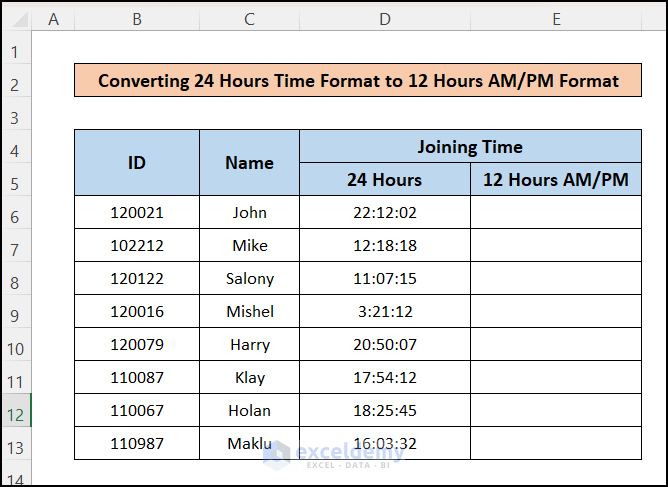Select column C header
Viewport: 668px width, 487px height.
[250, 19]
